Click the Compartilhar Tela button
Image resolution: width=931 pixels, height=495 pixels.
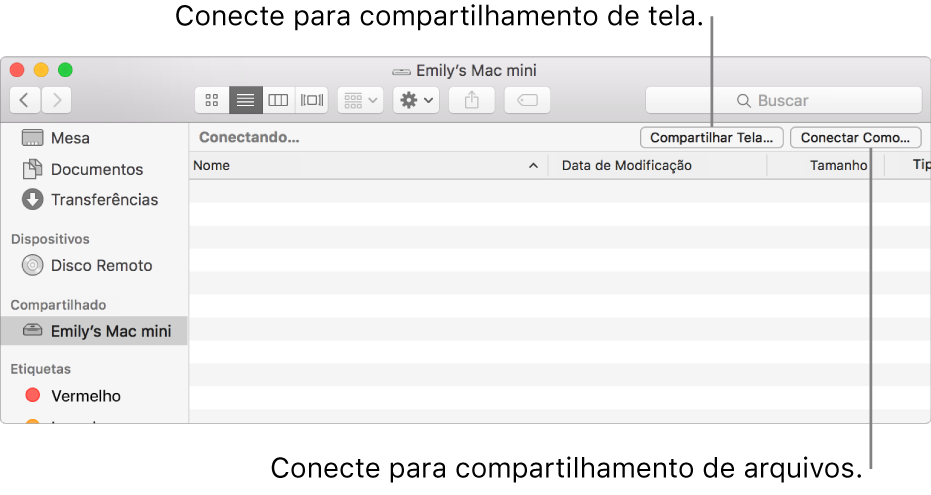click(711, 138)
